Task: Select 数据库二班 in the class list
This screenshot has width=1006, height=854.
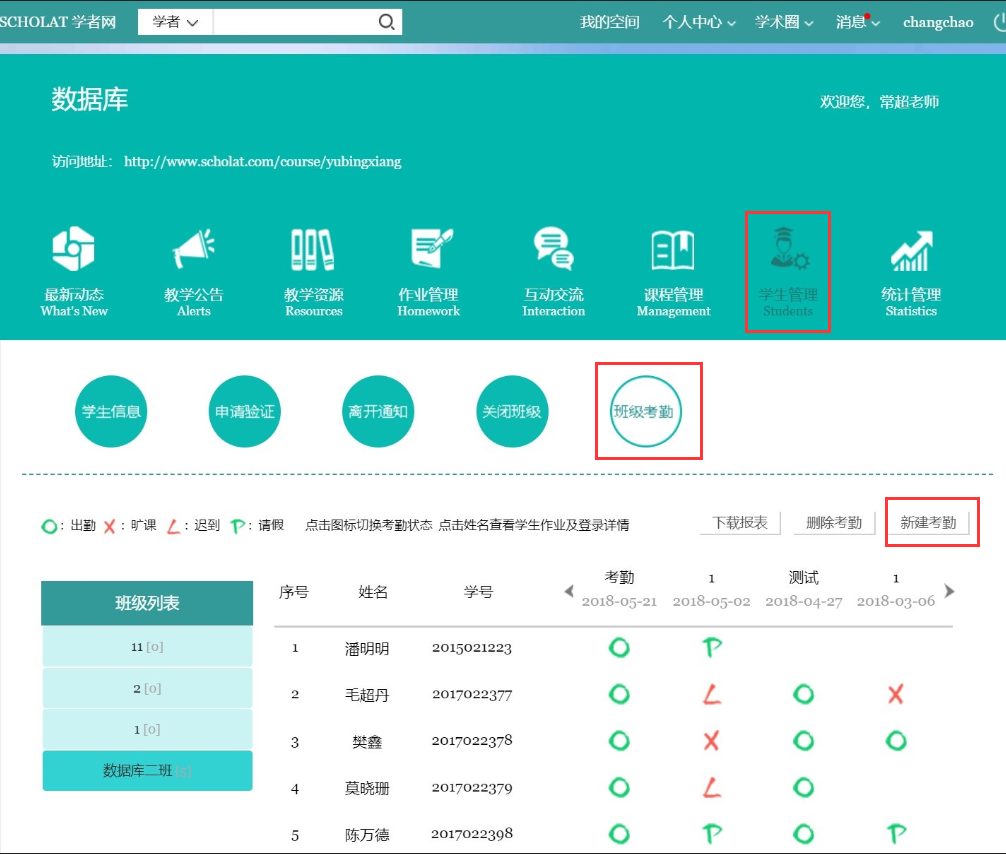Action: [147, 771]
